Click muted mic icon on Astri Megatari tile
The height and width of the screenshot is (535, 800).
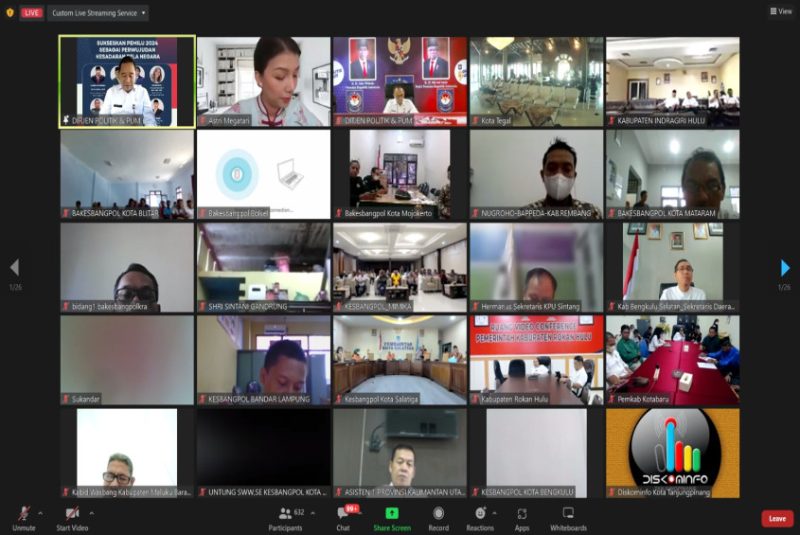(203, 121)
